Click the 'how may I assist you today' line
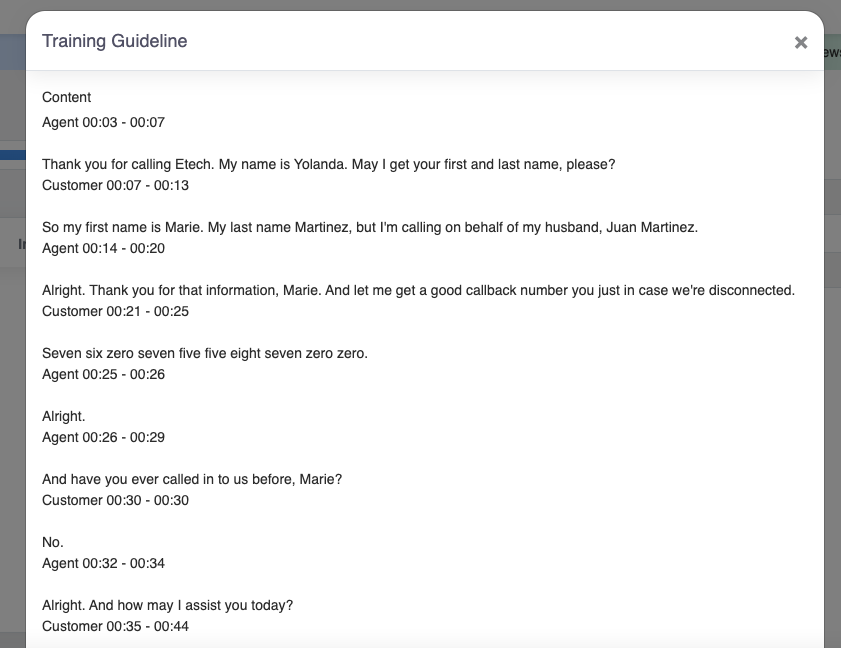 [x=167, y=605]
